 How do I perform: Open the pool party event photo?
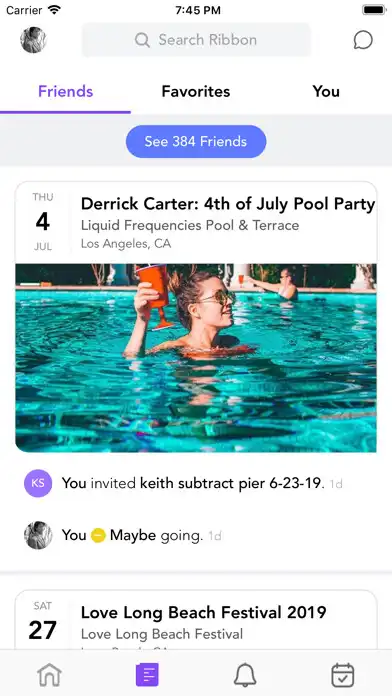click(x=196, y=358)
